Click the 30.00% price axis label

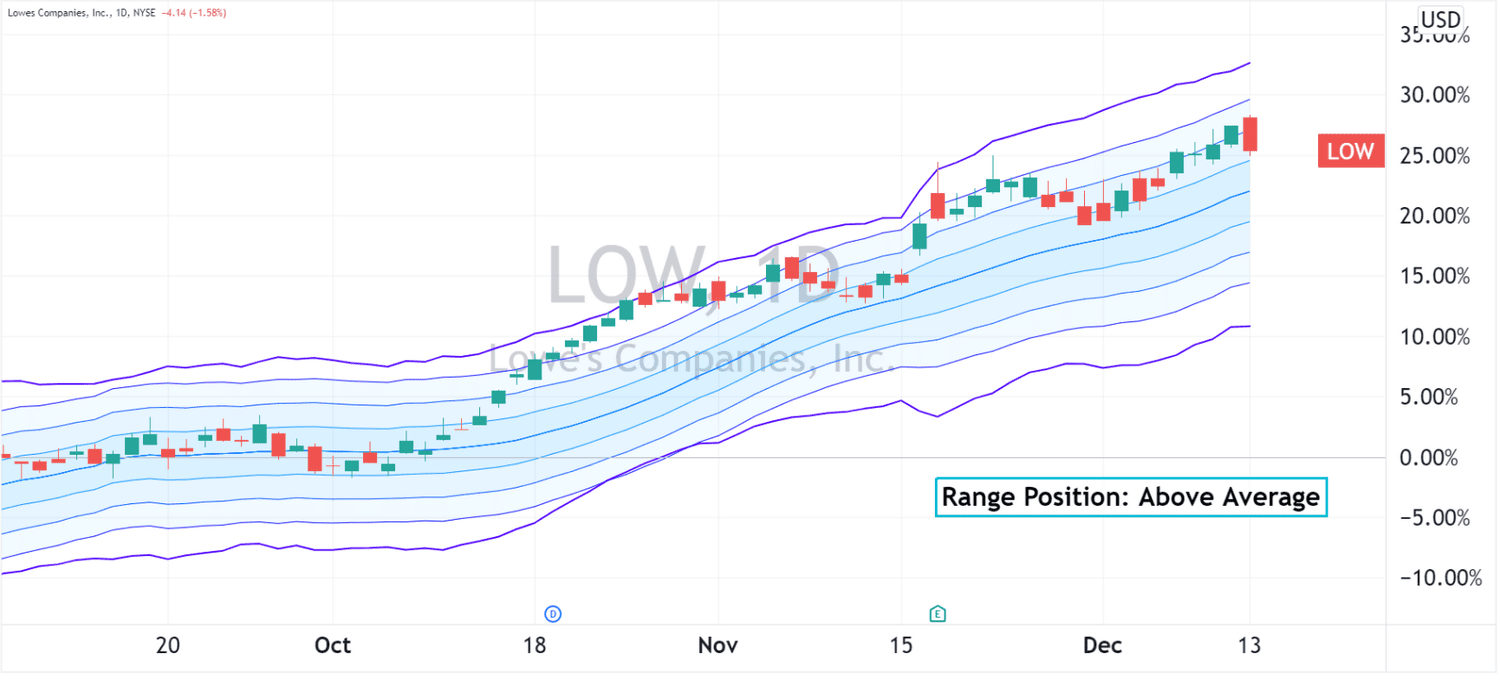pos(1435,96)
